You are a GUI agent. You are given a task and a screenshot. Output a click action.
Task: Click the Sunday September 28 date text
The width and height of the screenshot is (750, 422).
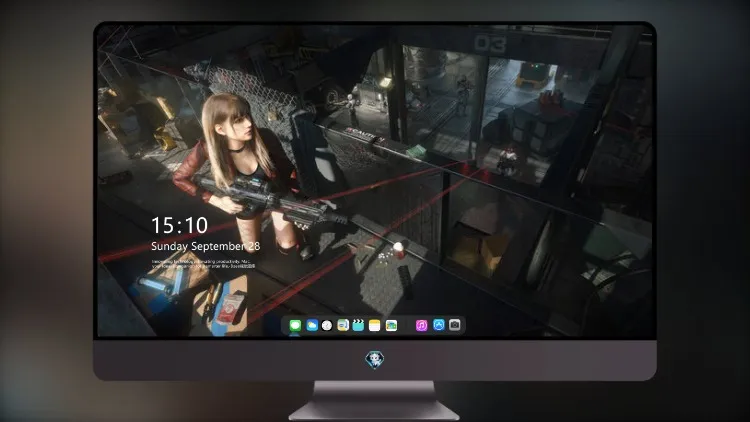pos(206,246)
